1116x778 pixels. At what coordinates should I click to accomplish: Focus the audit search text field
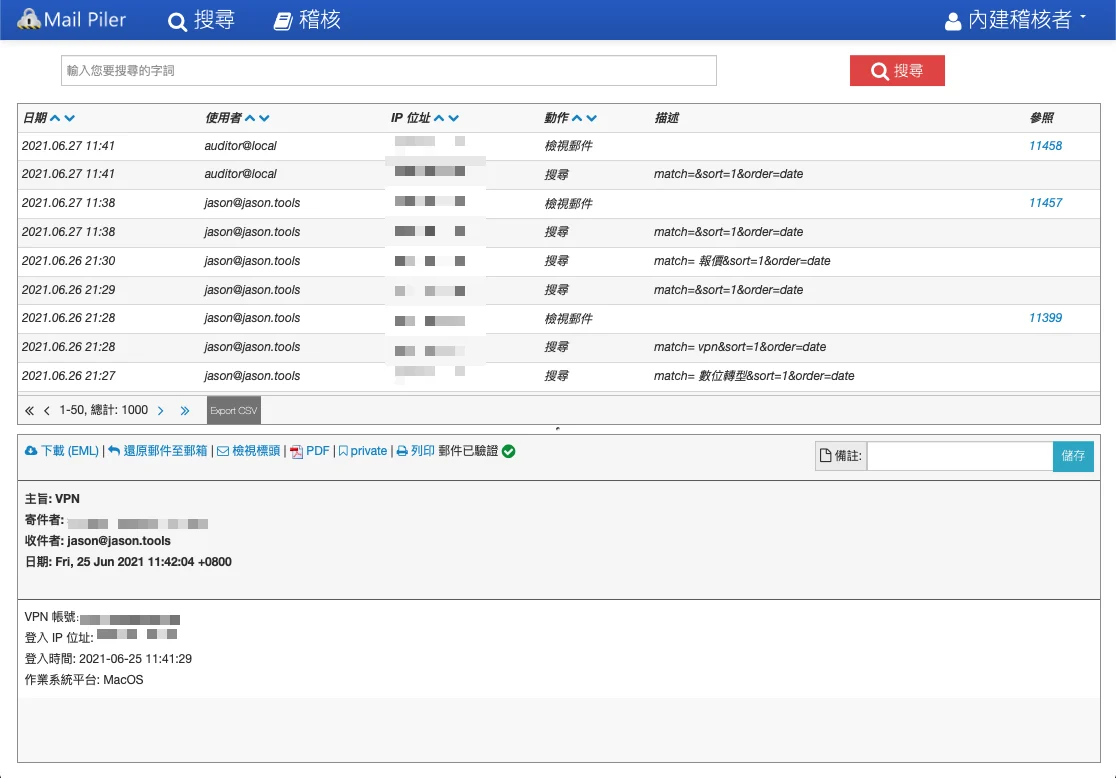[389, 70]
